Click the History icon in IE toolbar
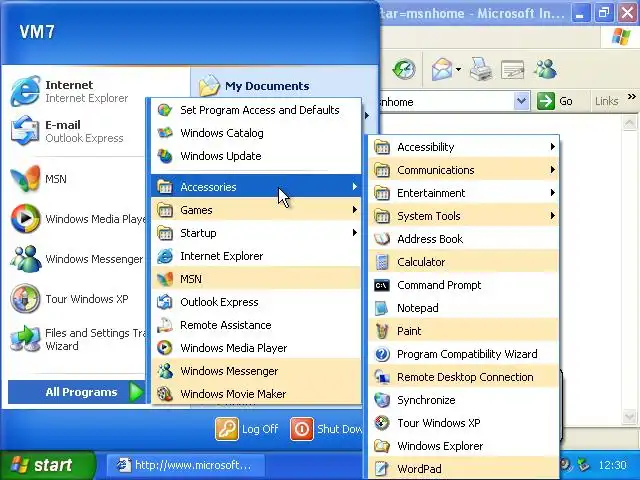The height and width of the screenshot is (480, 640). click(404, 69)
